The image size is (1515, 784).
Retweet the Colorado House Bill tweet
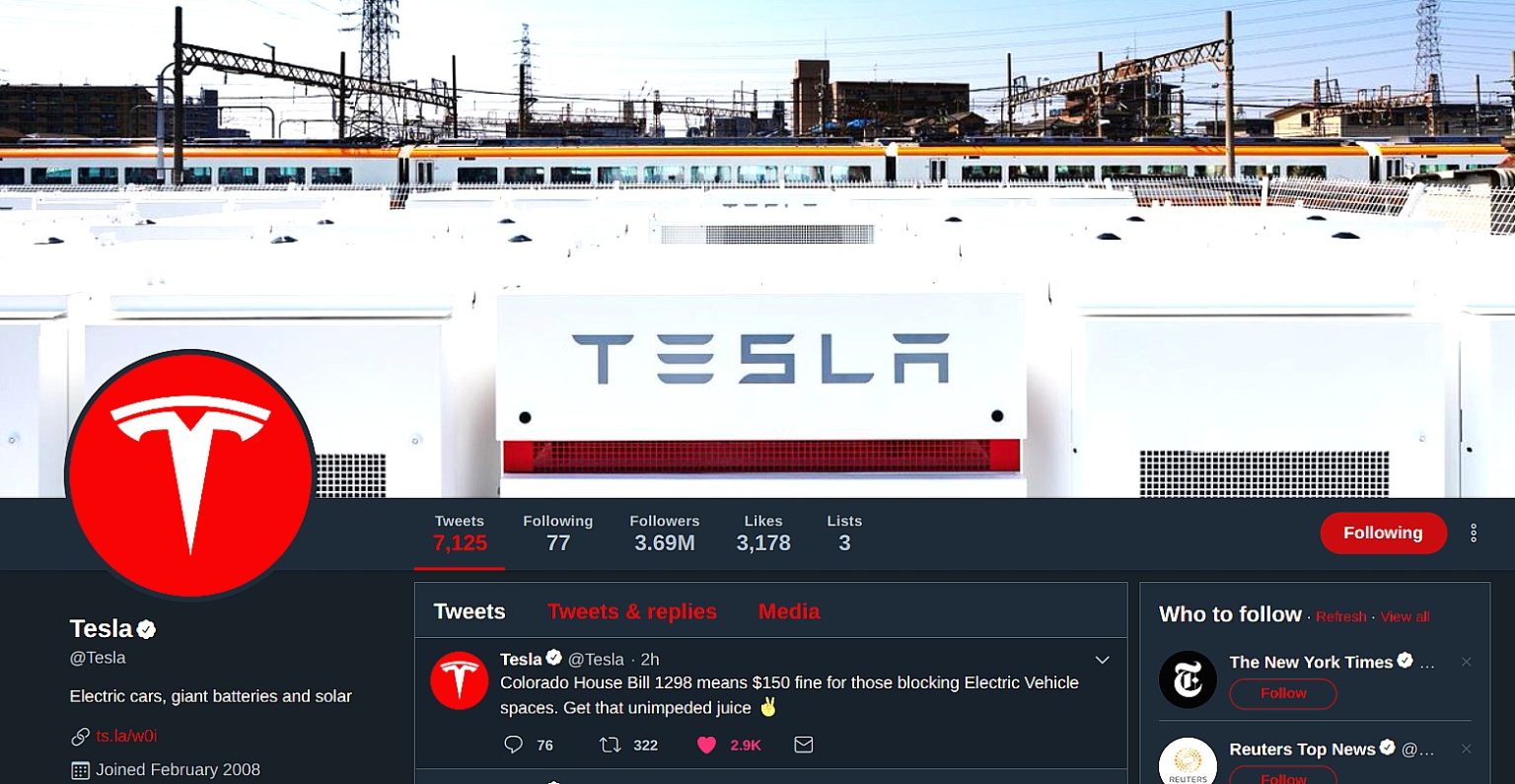coord(611,745)
